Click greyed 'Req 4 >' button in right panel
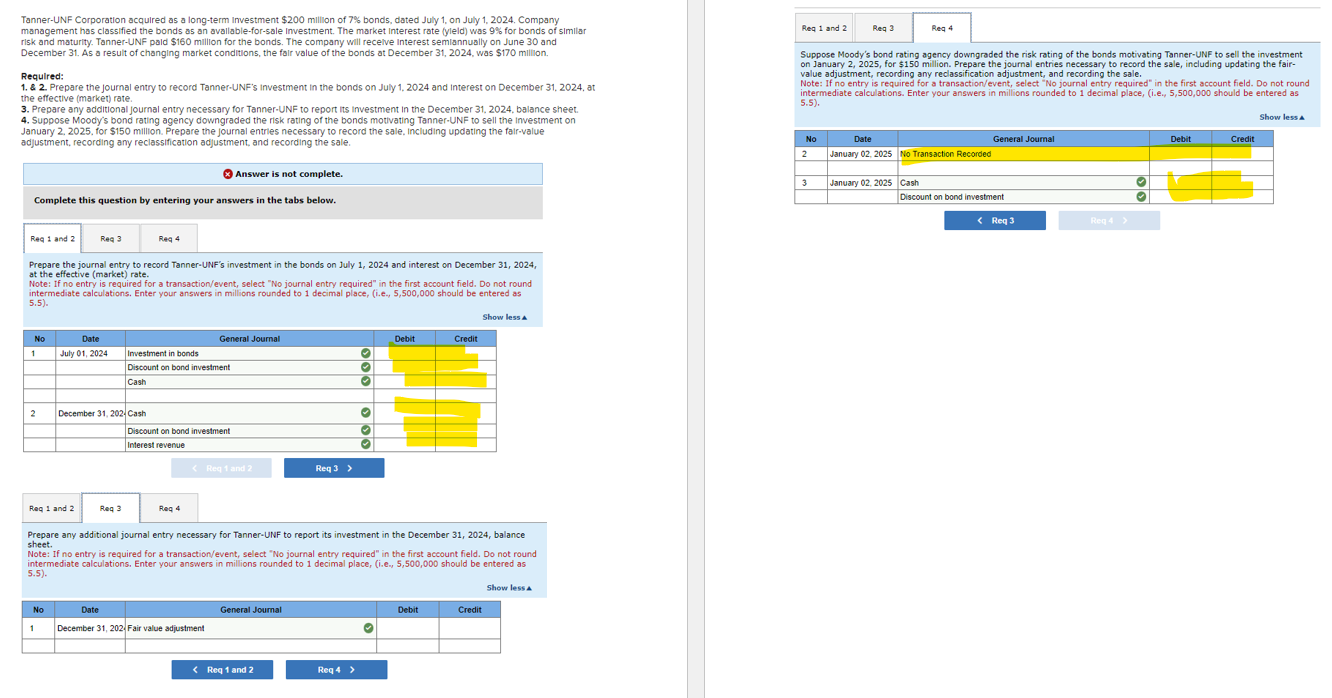Image resolution: width=1332 pixels, height=698 pixels. 1109,220
